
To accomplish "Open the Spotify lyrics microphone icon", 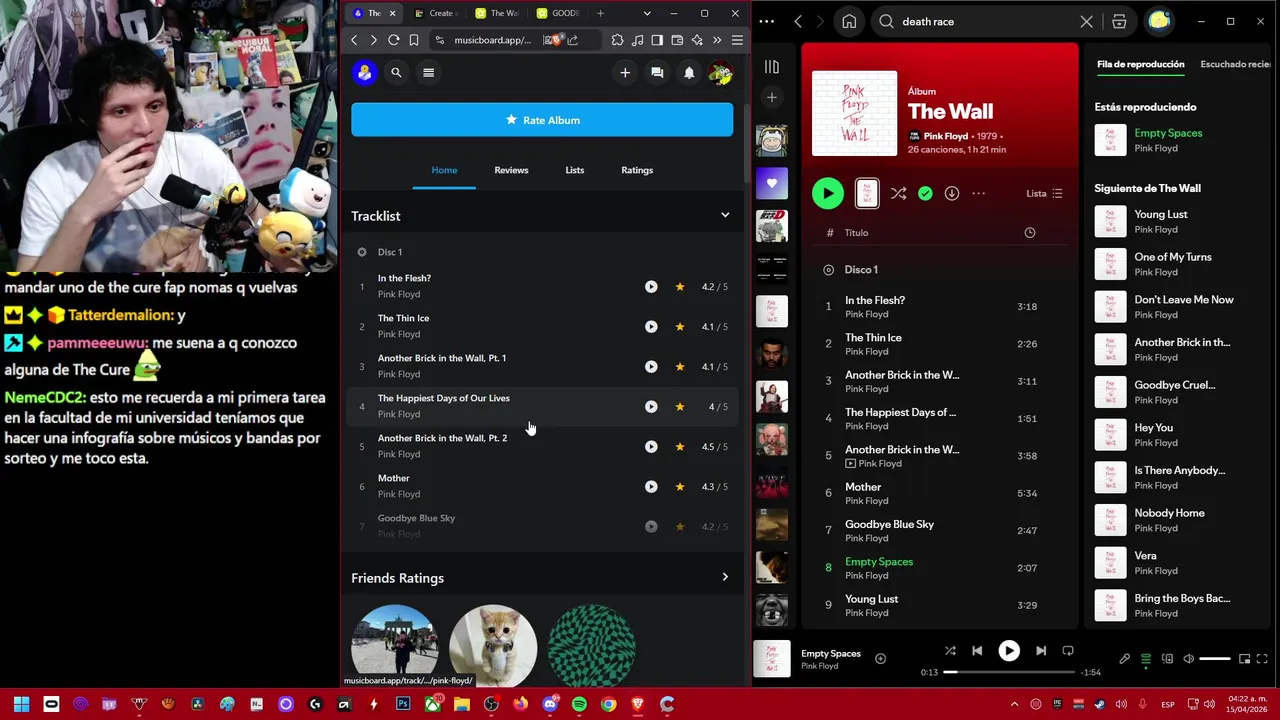I will [1125, 658].
